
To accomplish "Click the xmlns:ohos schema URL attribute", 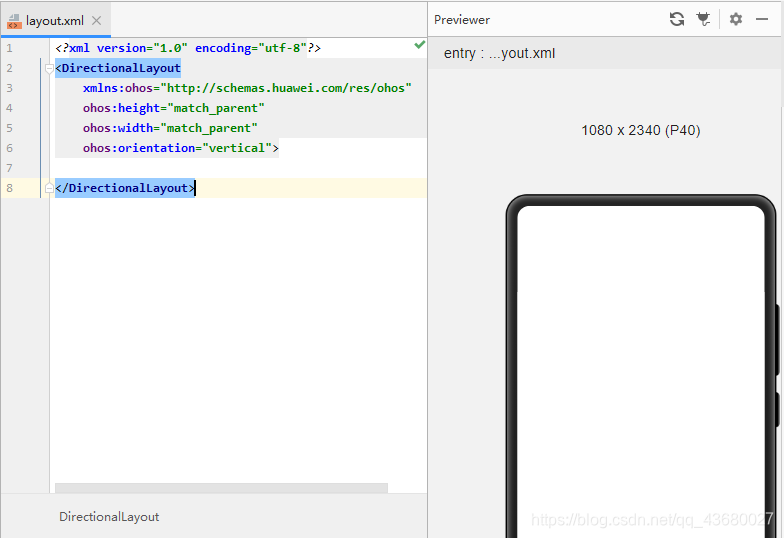I will (247, 88).
